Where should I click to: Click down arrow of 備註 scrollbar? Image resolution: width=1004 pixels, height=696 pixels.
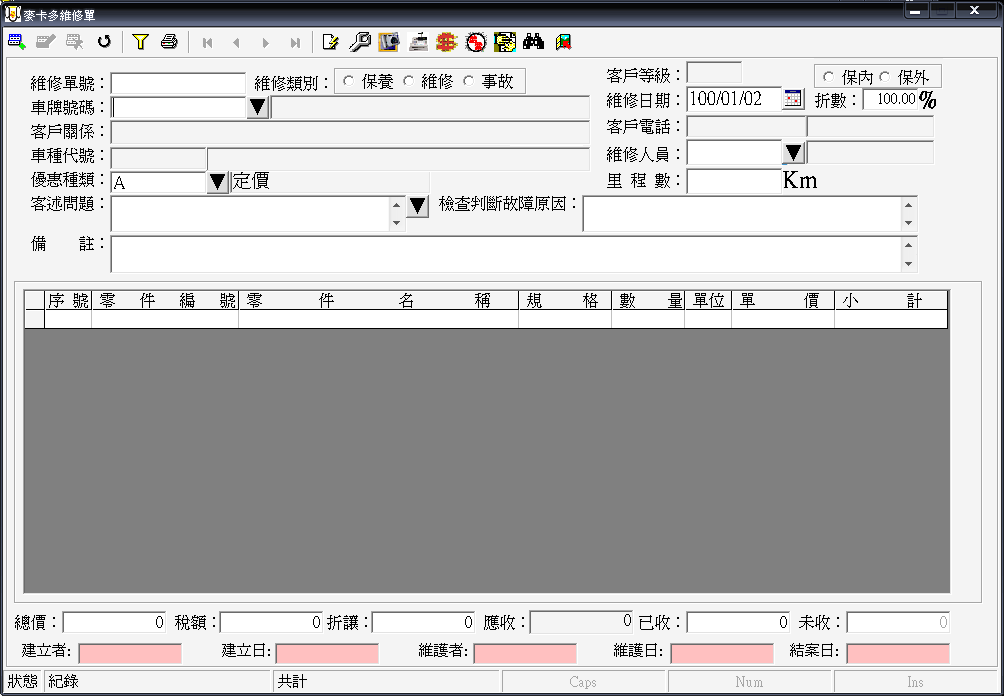[908, 264]
